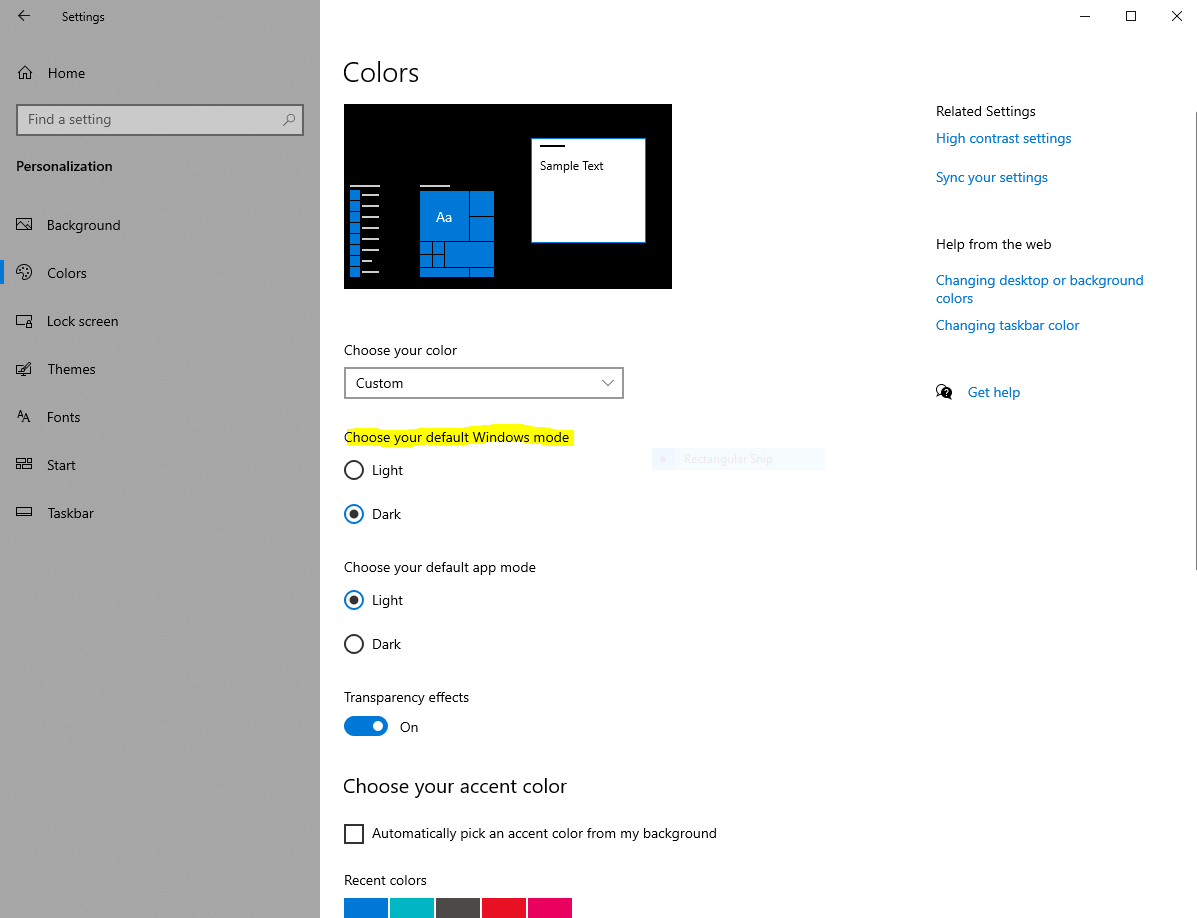Select Lock screen in the sidebar
Viewport: 1197px width, 918px height.
point(82,321)
